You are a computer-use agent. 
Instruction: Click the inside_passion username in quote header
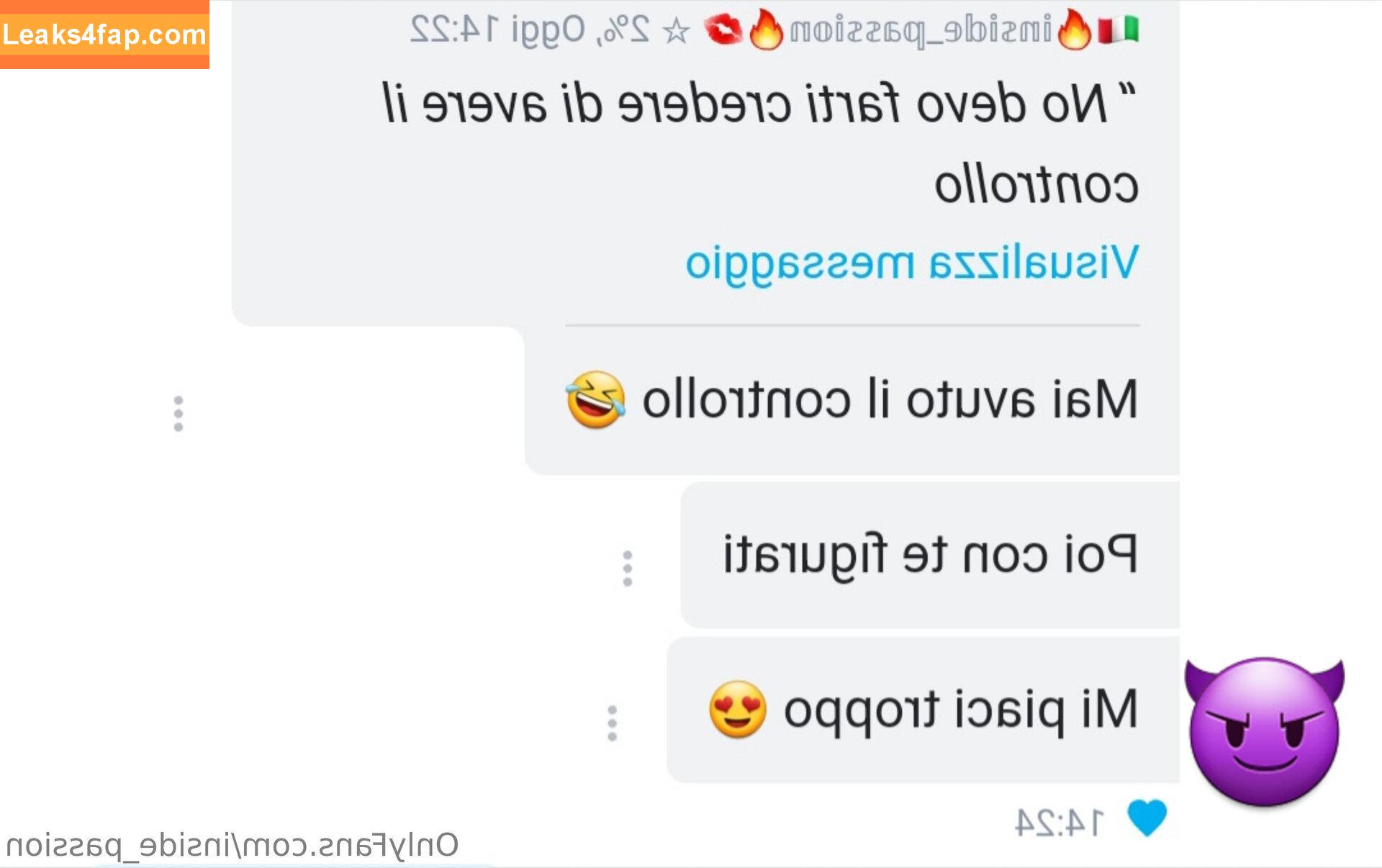point(921,31)
